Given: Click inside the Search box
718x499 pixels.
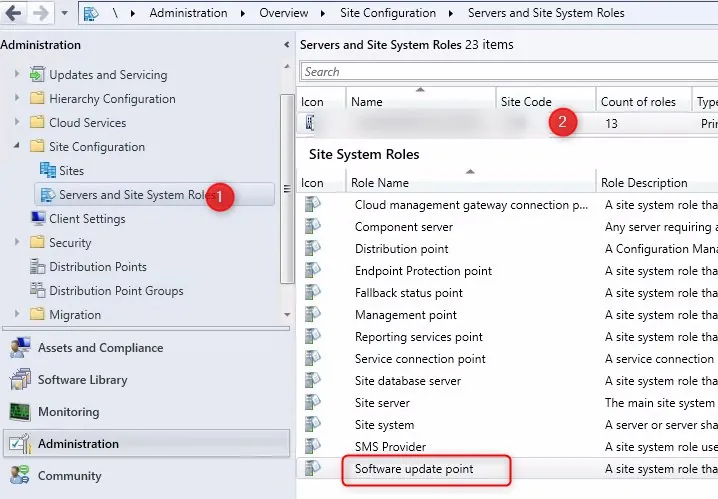Looking at the screenshot, I should [500, 72].
